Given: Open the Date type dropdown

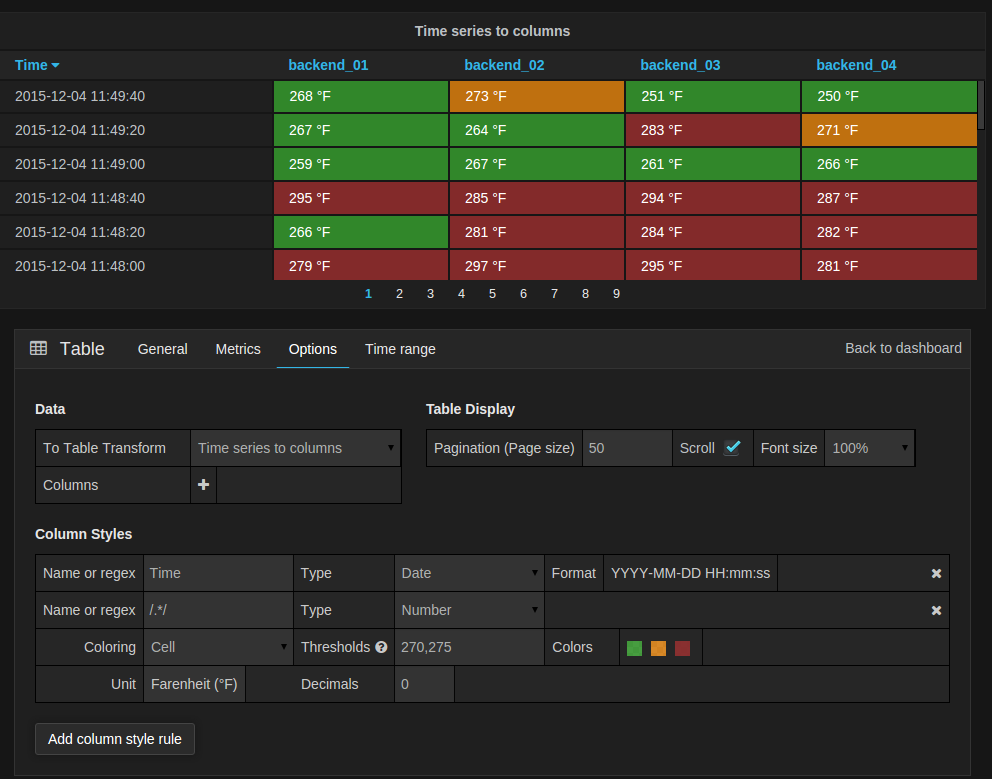Looking at the screenshot, I should [469, 573].
